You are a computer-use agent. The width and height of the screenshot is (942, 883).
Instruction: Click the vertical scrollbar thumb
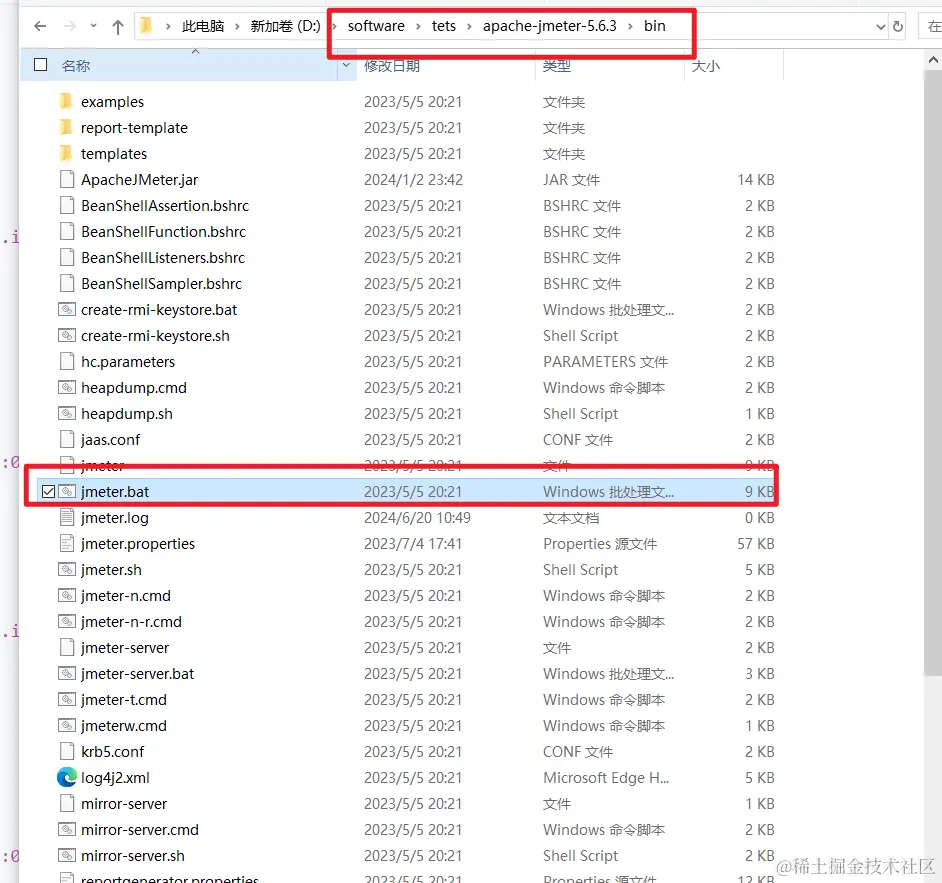[932, 372]
